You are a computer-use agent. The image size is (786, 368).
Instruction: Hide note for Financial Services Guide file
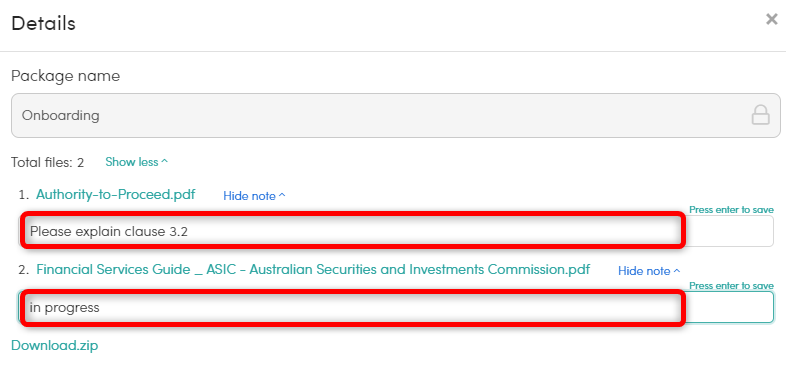tap(649, 271)
